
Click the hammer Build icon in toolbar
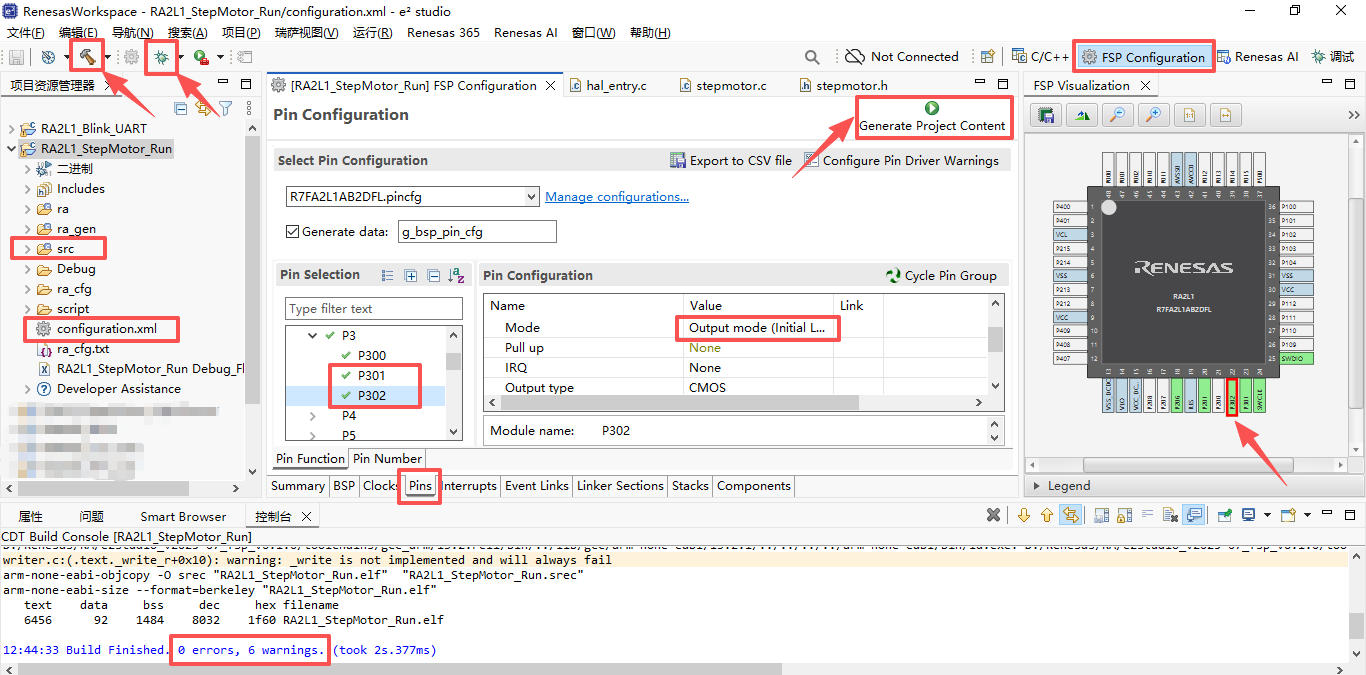(x=88, y=56)
